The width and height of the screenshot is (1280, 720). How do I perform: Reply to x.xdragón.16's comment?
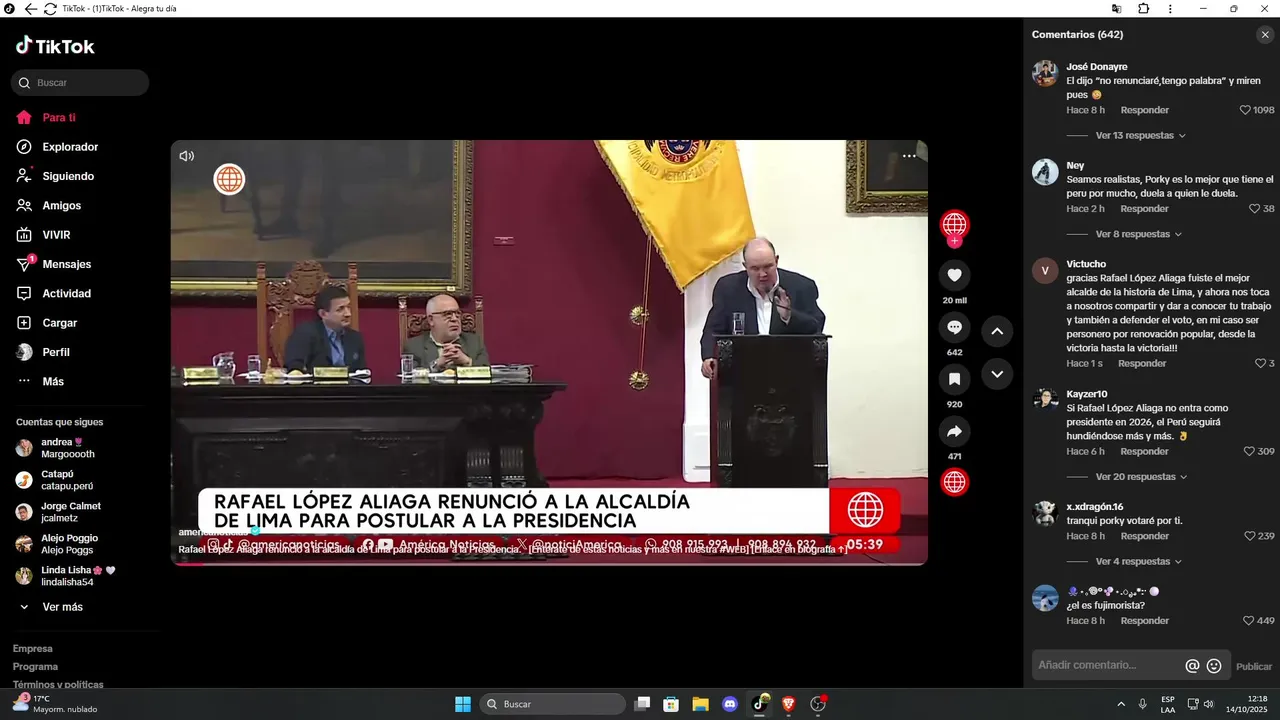click(x=1144, y=536)
